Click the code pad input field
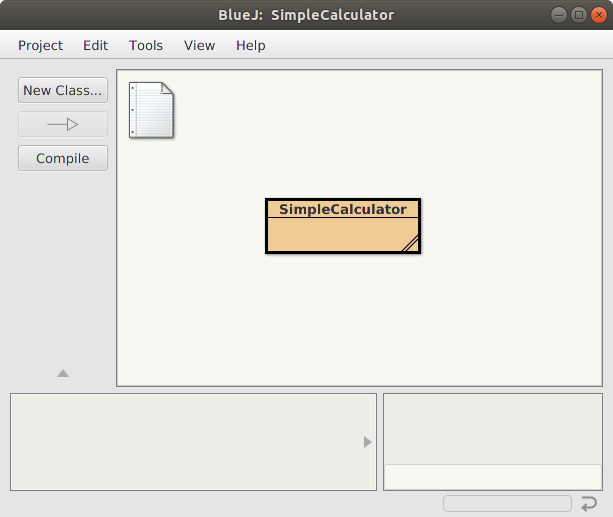This screenshot has height=517, width=613. coord(493,477)
